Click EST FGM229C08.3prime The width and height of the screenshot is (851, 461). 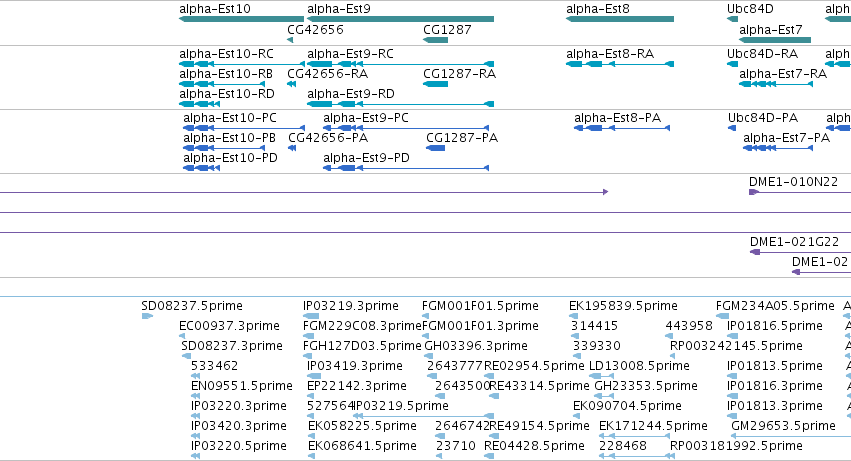362,326
